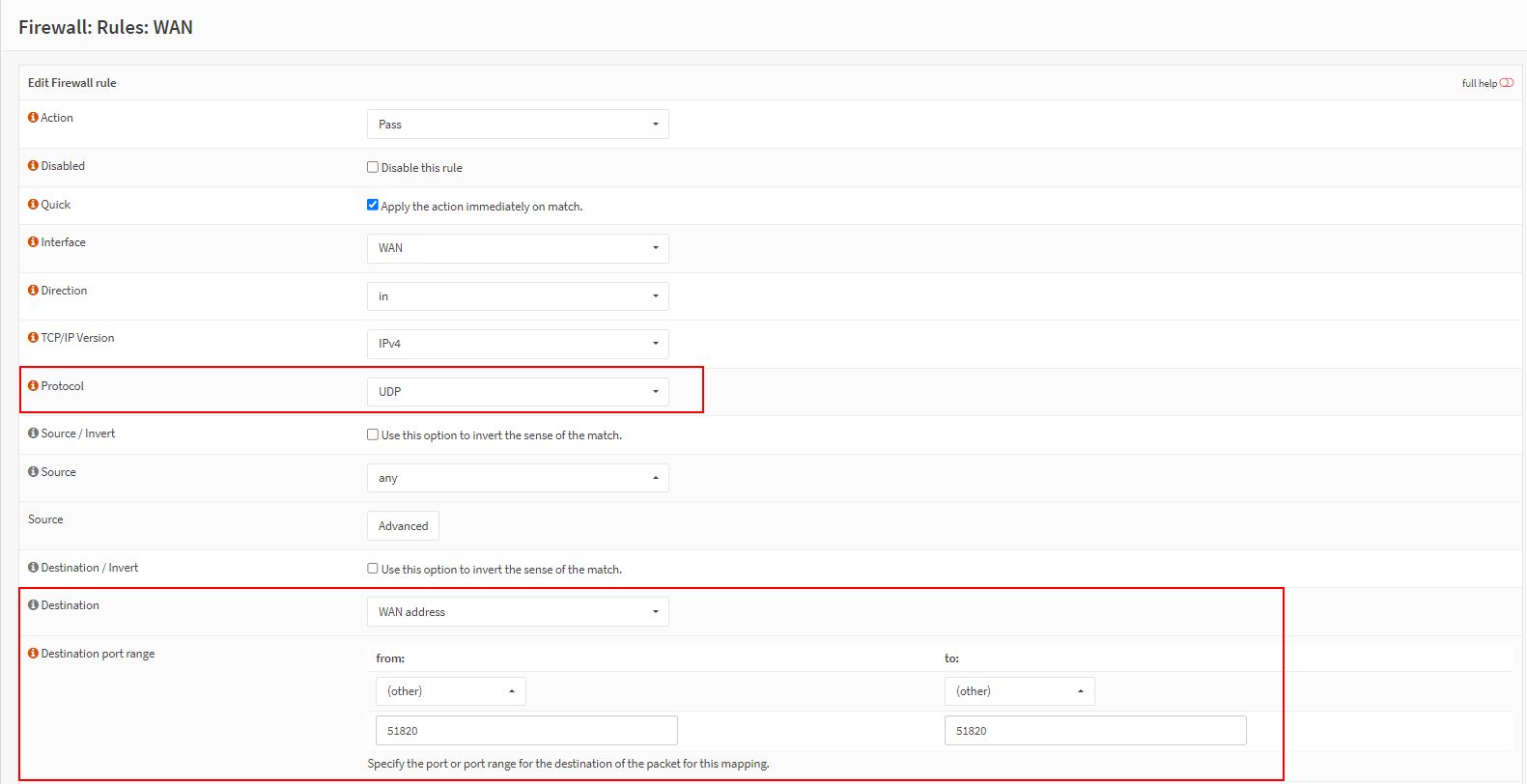Open the Protocol dropdown set to UDP
Screen dimensions: 1527x784
(x=518, y=392)
